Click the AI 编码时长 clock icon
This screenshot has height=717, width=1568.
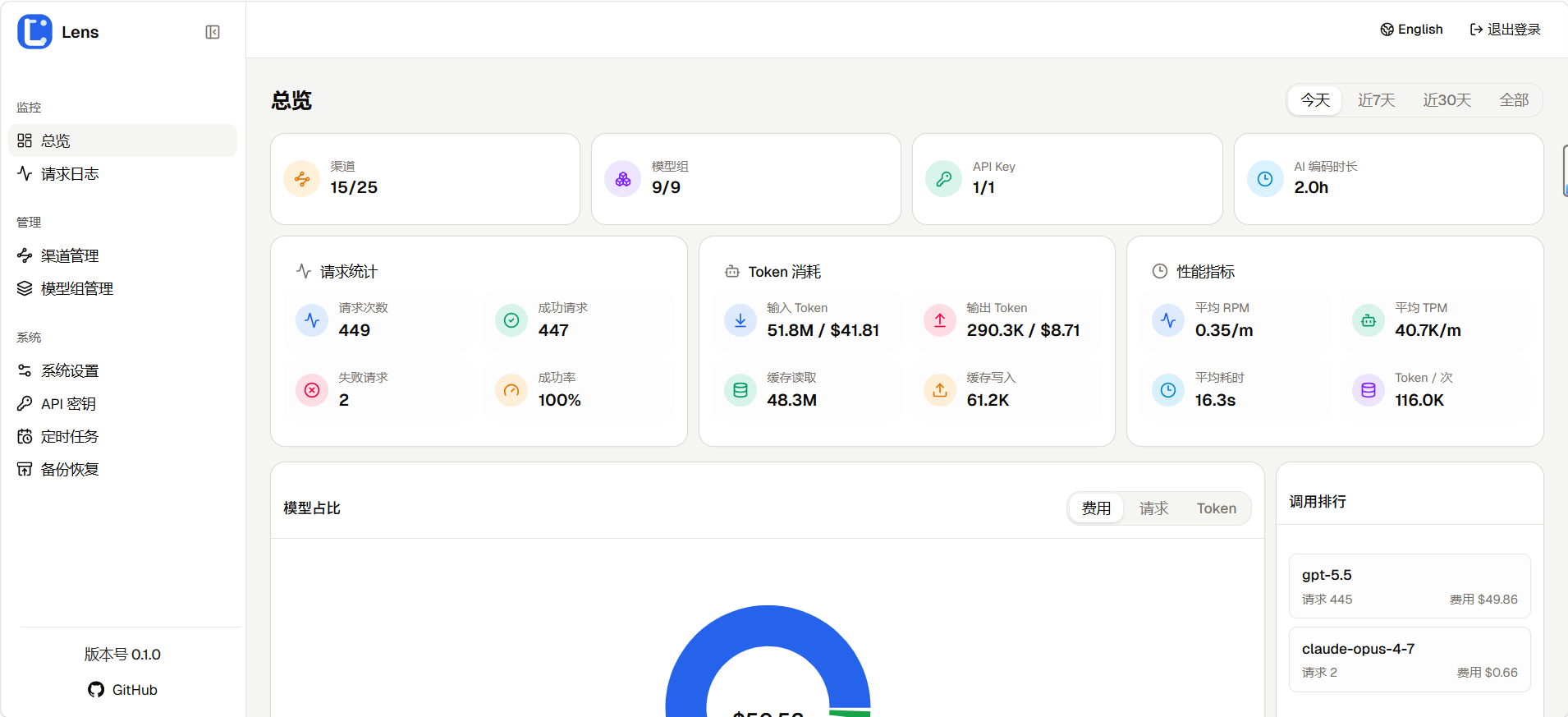(1265, 179)
